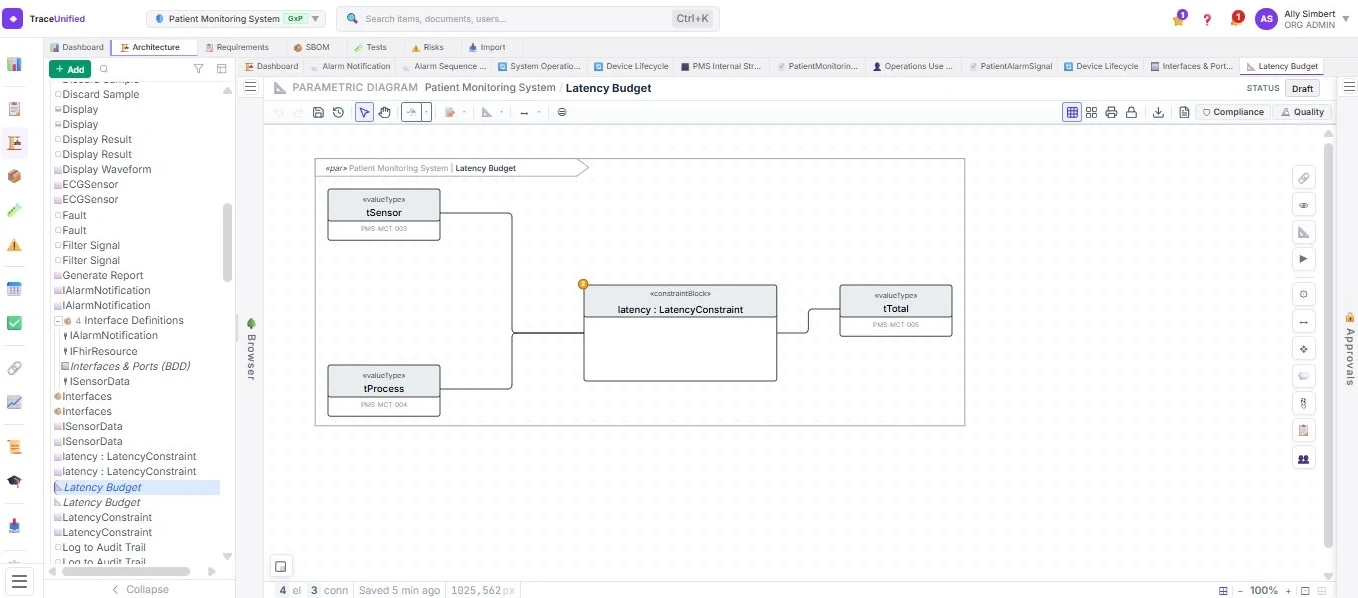Screen dimensions: 1358x598
Task: Click the download export icon
Action: [1158, 112]
